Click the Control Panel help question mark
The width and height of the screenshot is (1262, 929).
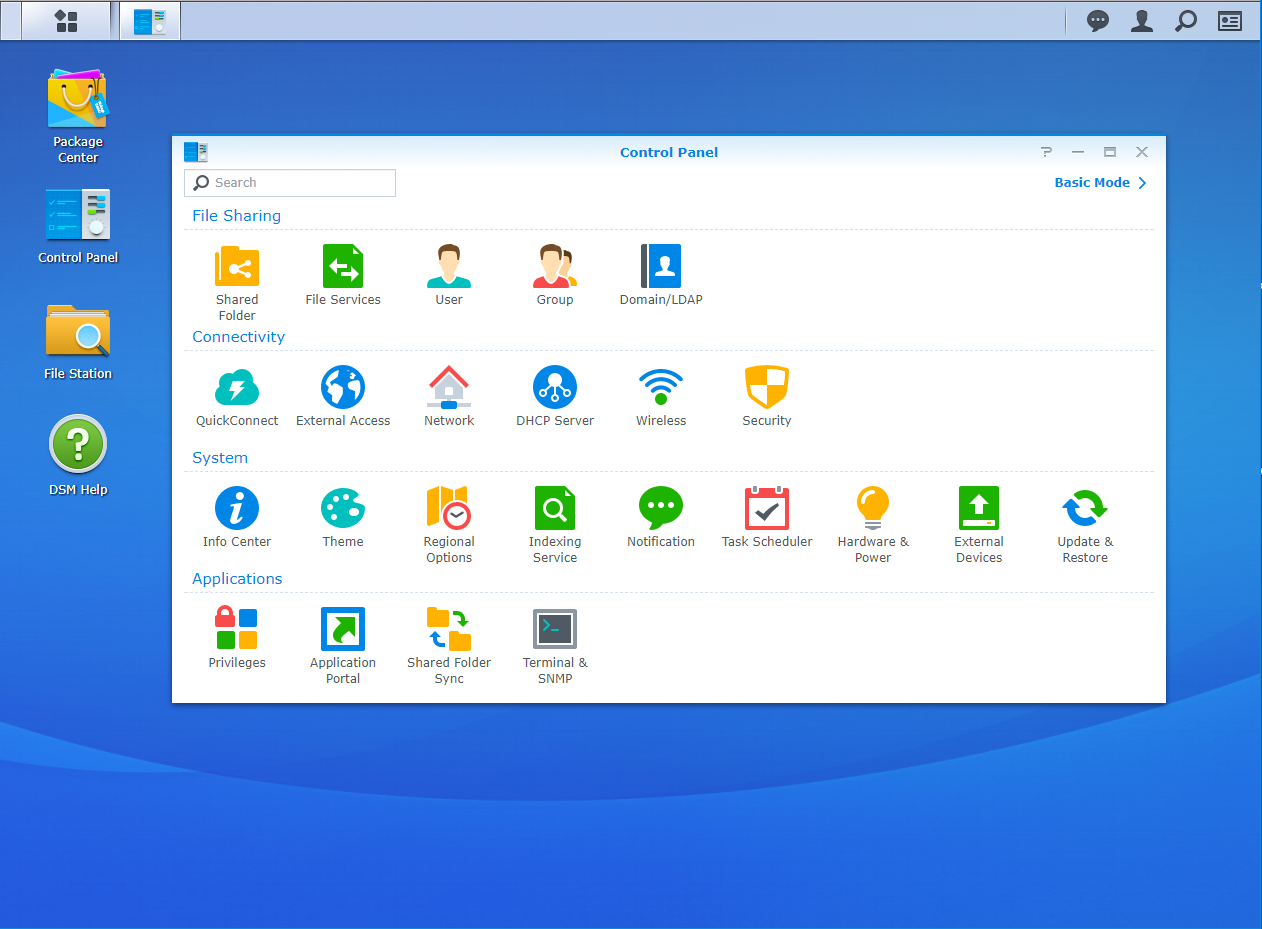(1046, 152)
